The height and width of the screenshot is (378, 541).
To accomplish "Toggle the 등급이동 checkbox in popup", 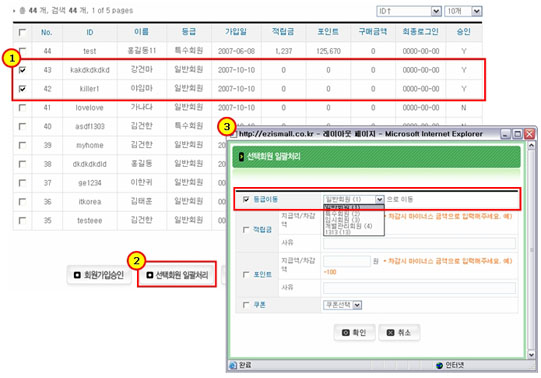I will [246, 199].
